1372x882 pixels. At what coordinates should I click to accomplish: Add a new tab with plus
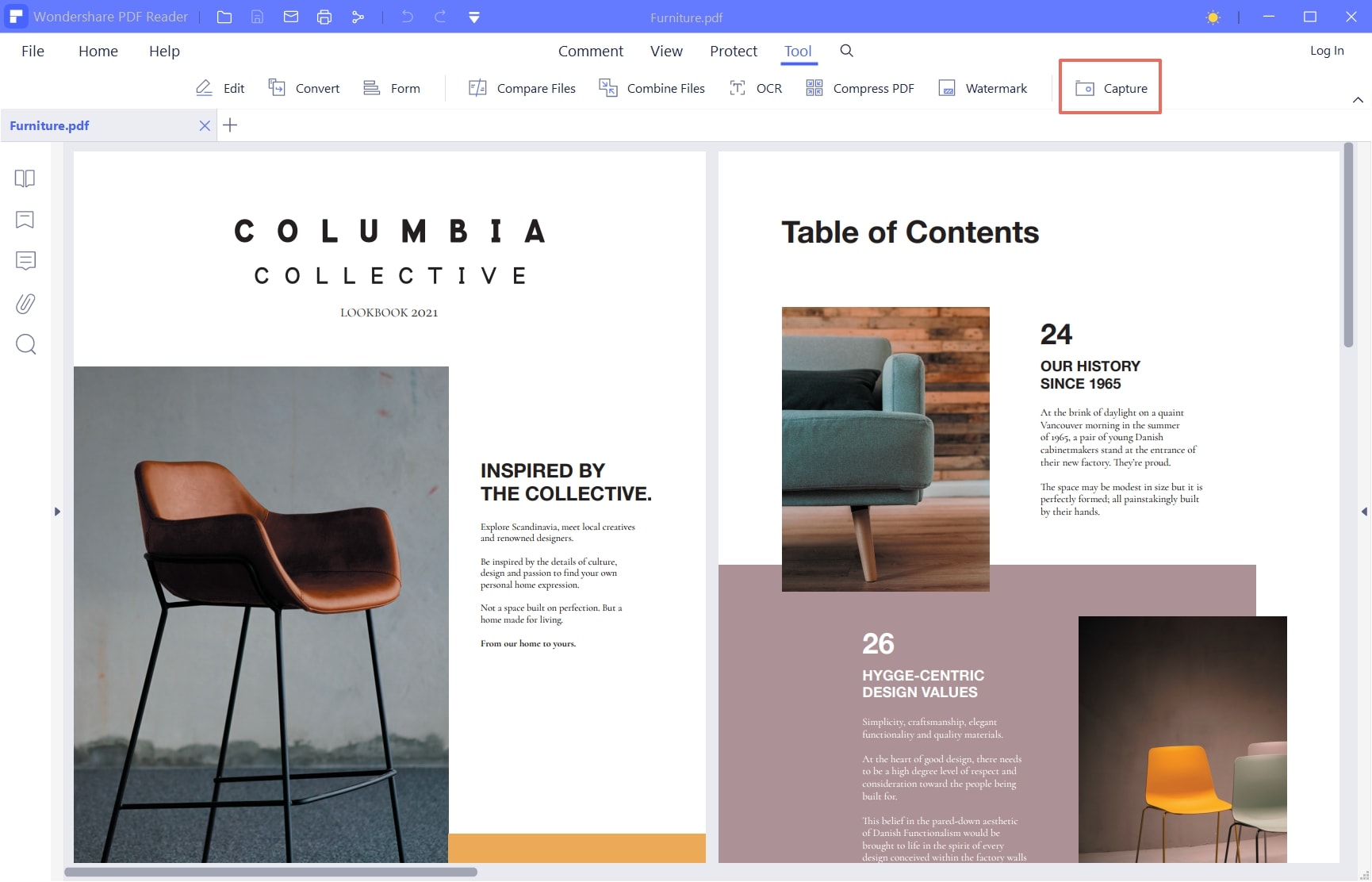click(x=230, y=125)
